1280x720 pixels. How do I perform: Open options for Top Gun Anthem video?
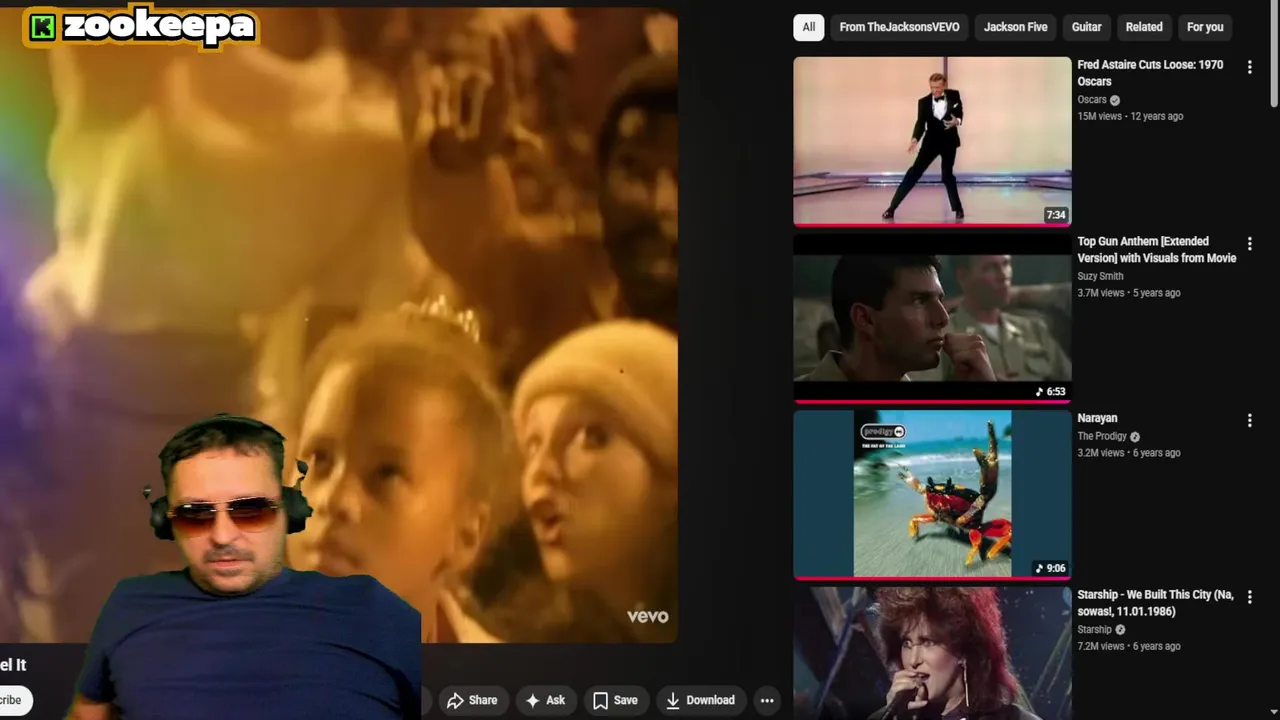point(1249,244)
